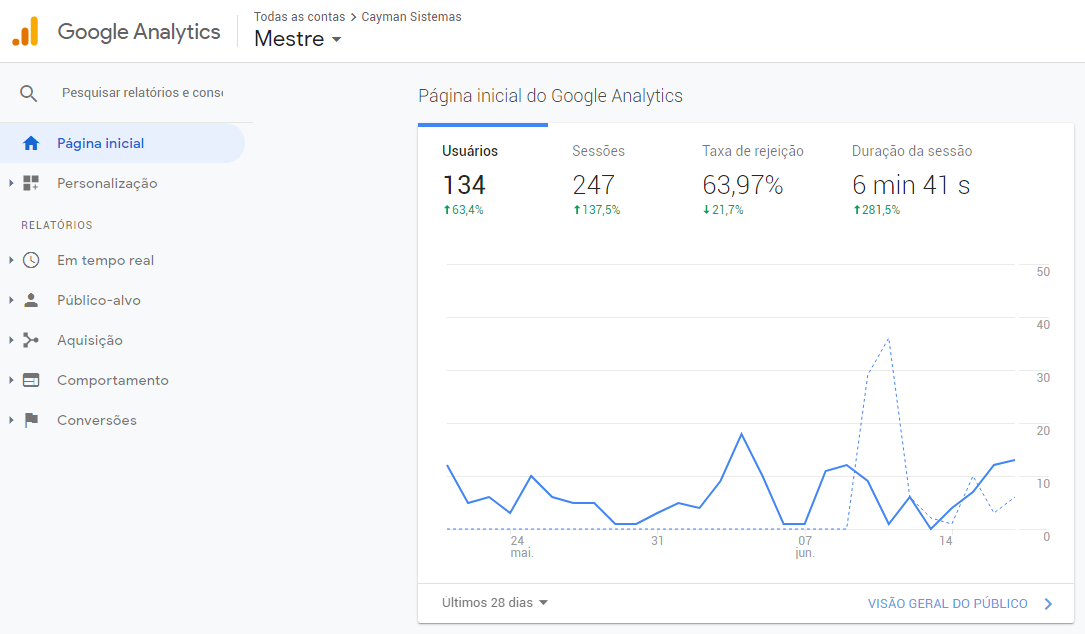Click the 24 mai. axis label
Image resolution: width=1085 pixels, height=634 pixels.
[520, 547]
